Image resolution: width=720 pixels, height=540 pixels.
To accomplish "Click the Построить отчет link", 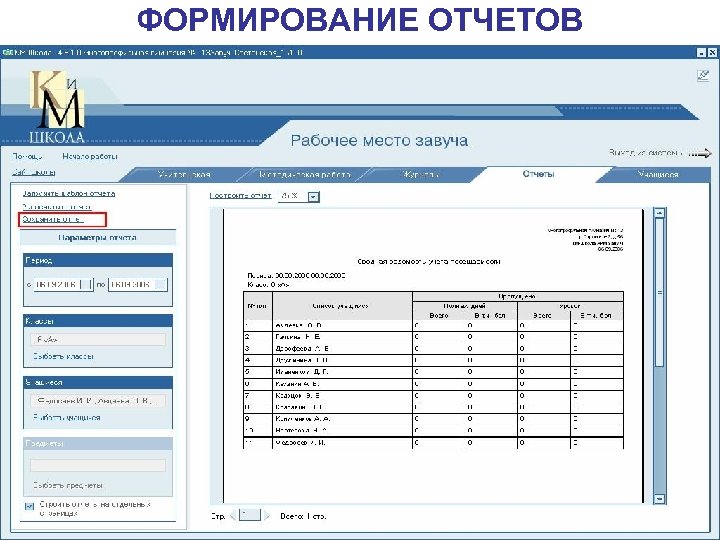I will [x=240, y=196].
